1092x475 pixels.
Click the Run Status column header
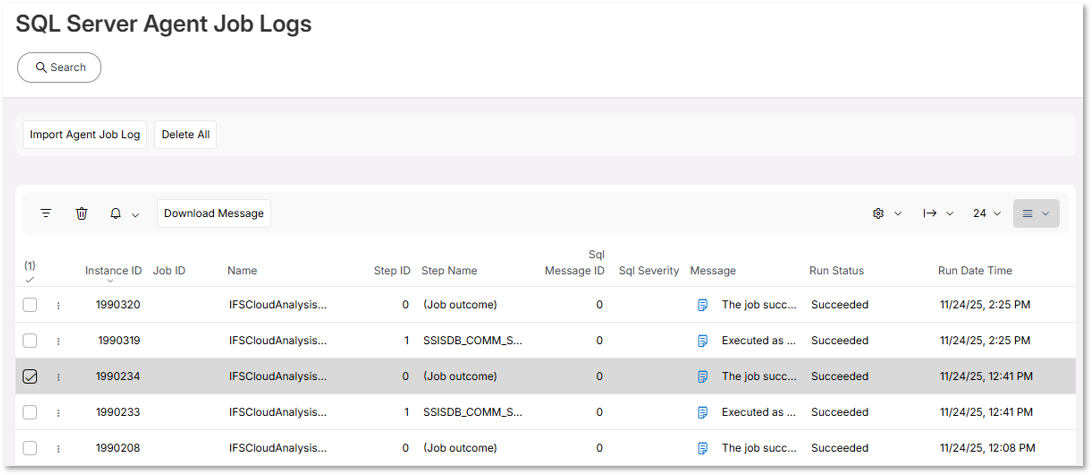tap(836, 271)
